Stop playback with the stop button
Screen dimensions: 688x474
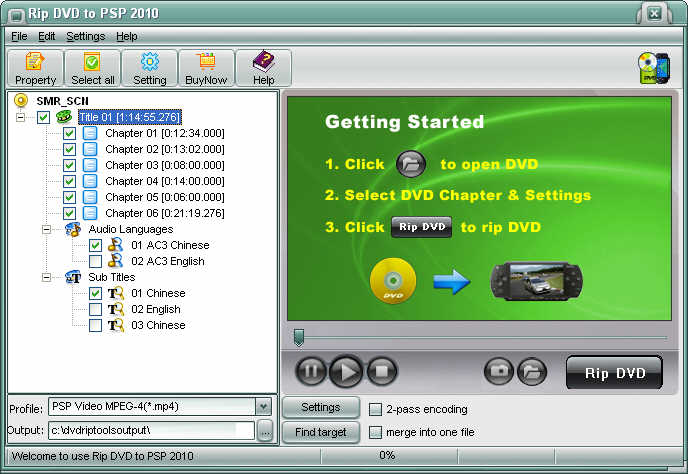[x=381, y=372]
